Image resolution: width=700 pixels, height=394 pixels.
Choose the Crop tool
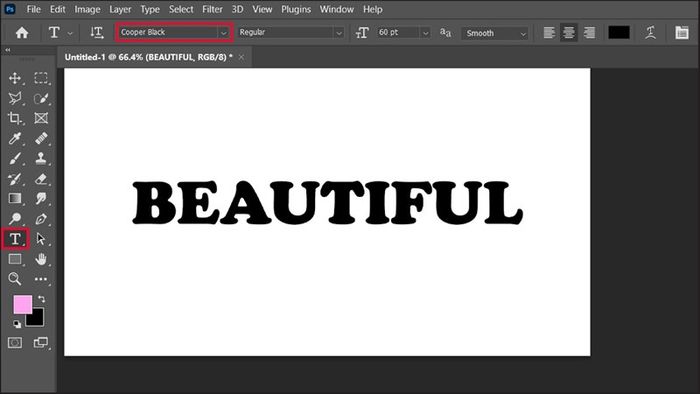click(x=15, y=118)
